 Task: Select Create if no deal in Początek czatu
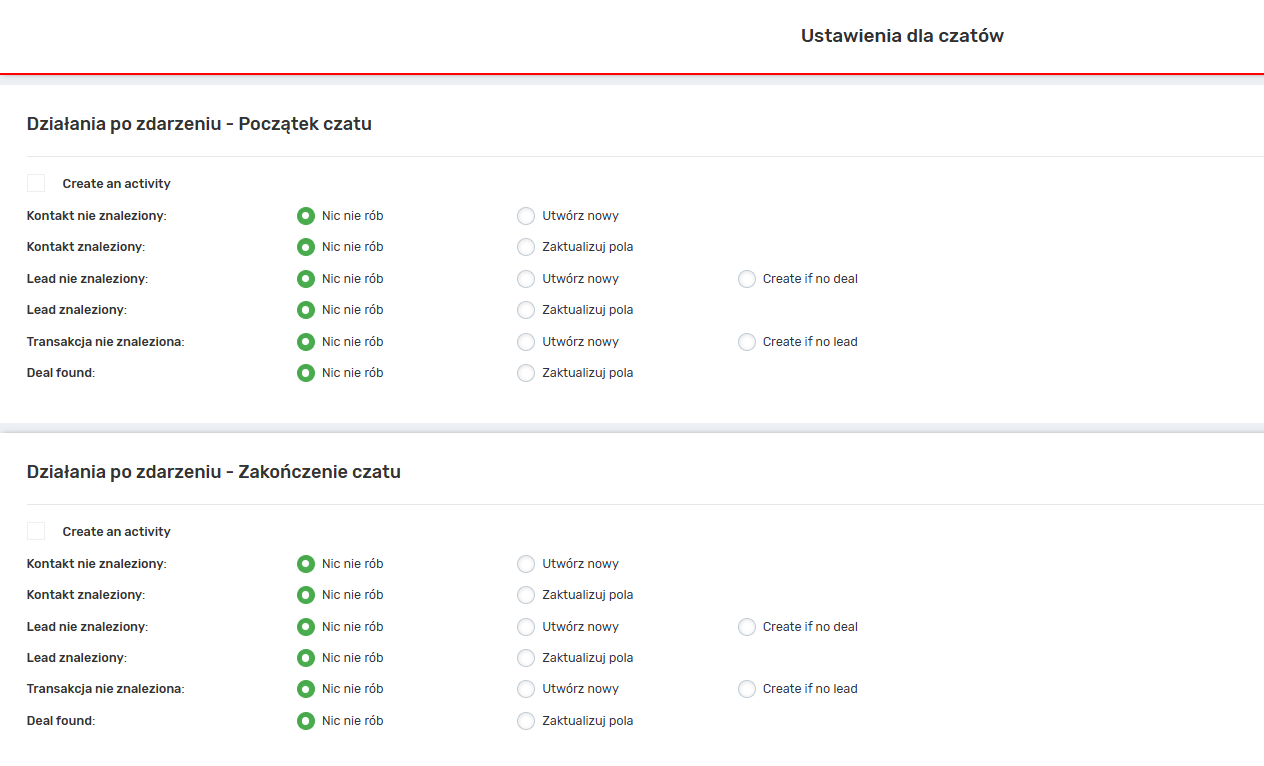click(x=747, y=279)
